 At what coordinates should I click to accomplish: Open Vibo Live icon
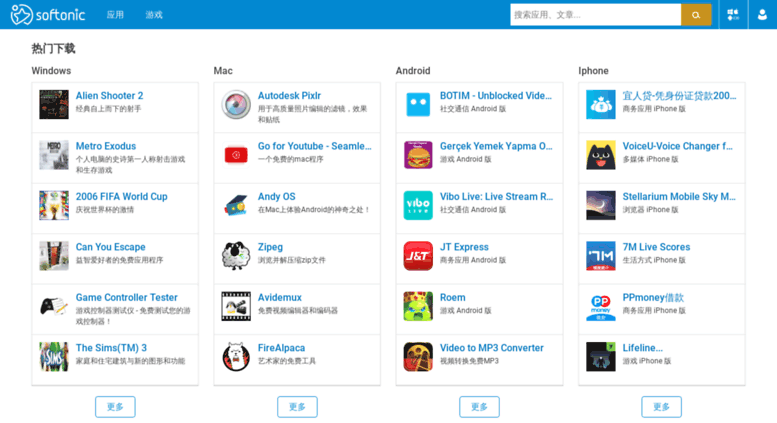(x=418, y=206)
